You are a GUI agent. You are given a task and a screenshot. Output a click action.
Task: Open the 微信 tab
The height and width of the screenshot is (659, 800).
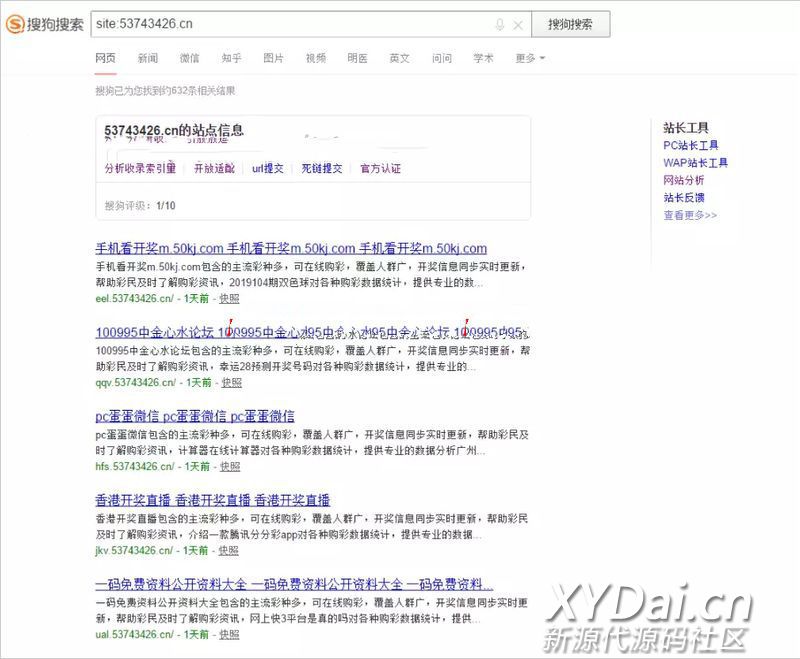(189, 58)
